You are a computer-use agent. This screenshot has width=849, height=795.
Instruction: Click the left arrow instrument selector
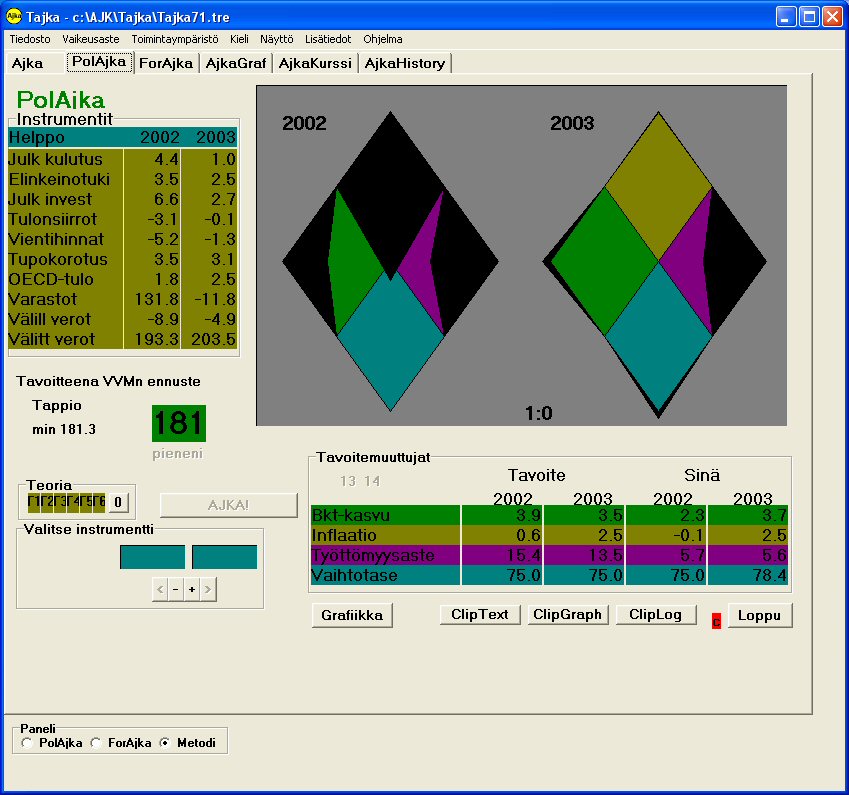pos(160,589)
